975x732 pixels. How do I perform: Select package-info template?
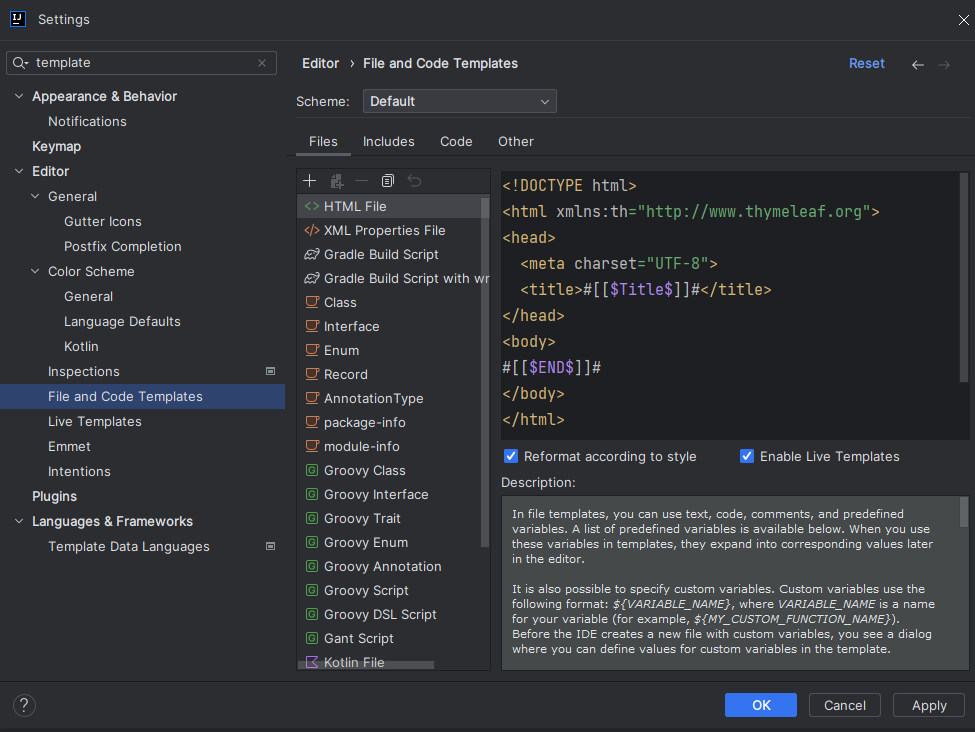click(x=389, y=422)
